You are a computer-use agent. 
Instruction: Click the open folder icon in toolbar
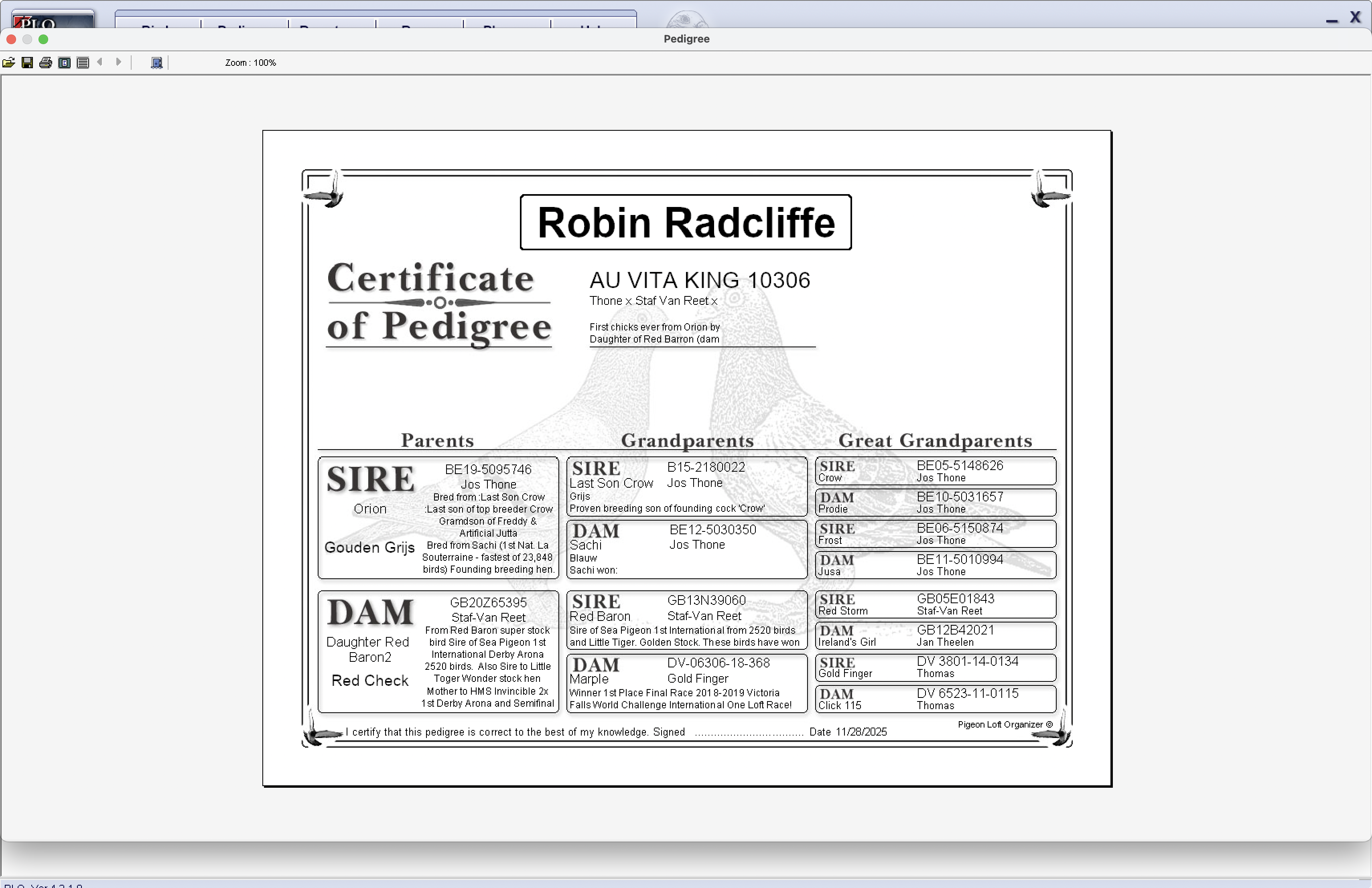(9, 63)
